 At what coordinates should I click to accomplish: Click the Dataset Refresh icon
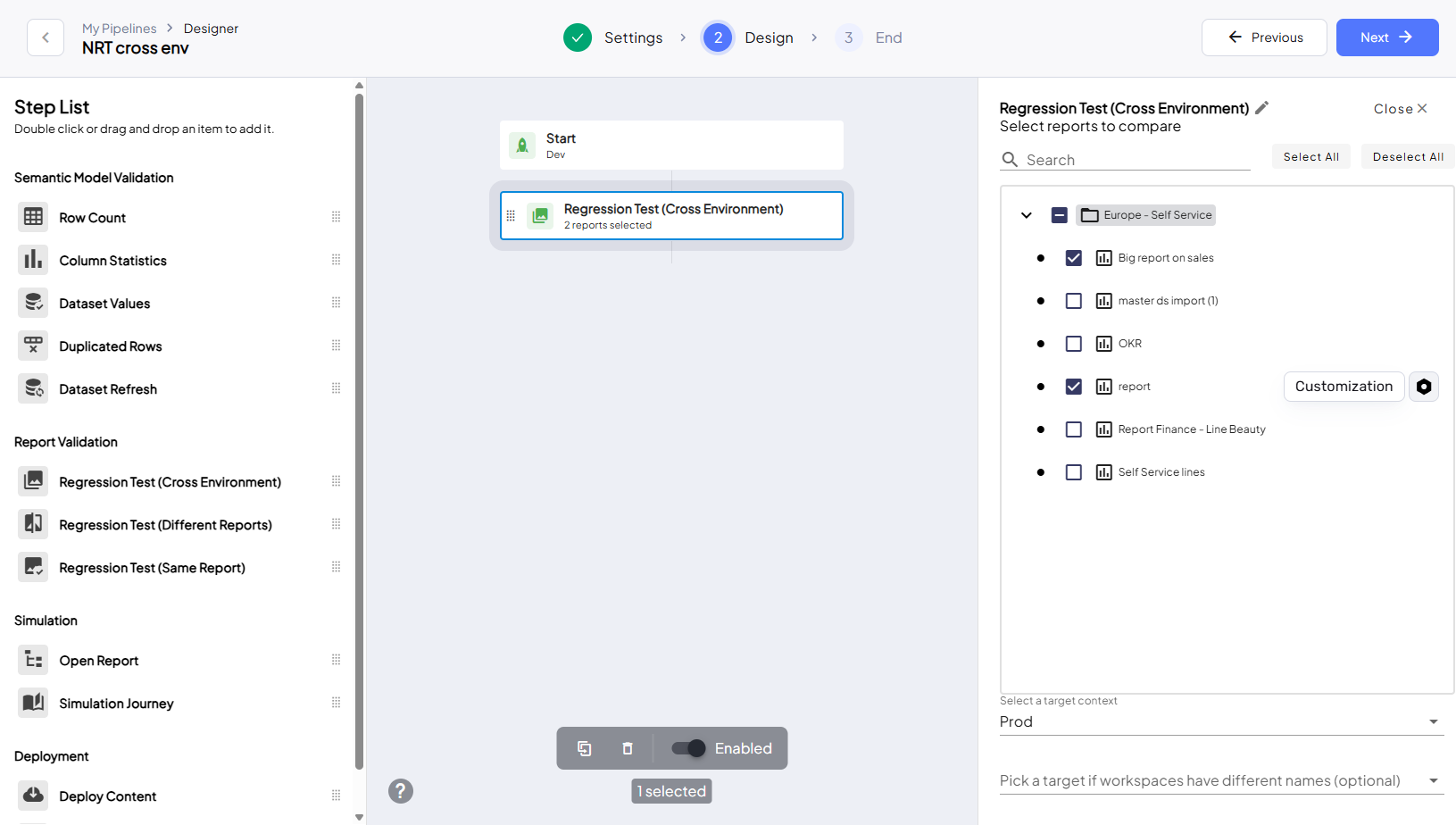(x=33, y=388)
